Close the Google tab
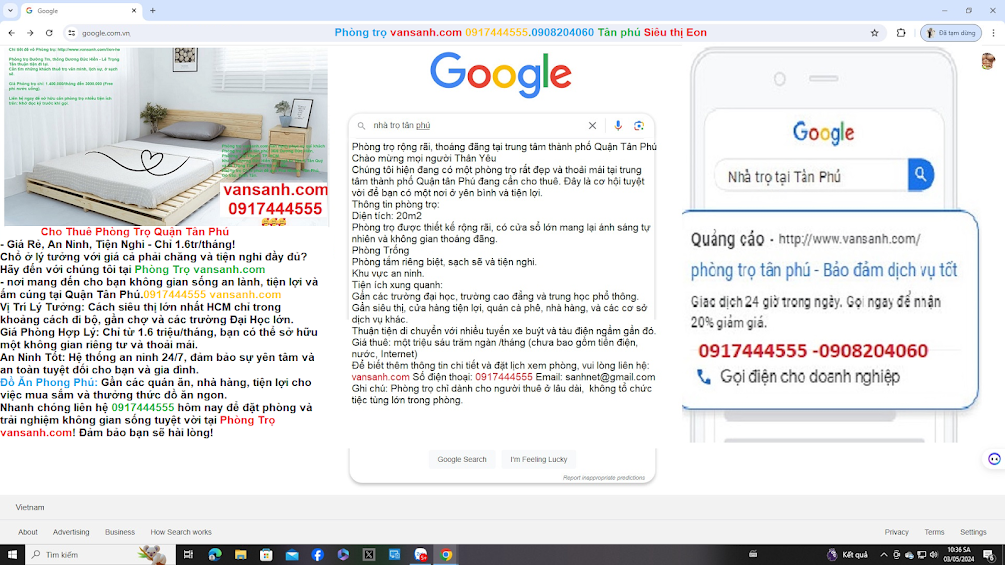The height and width of the screenshot is (565, 1005). click(133, 11)
